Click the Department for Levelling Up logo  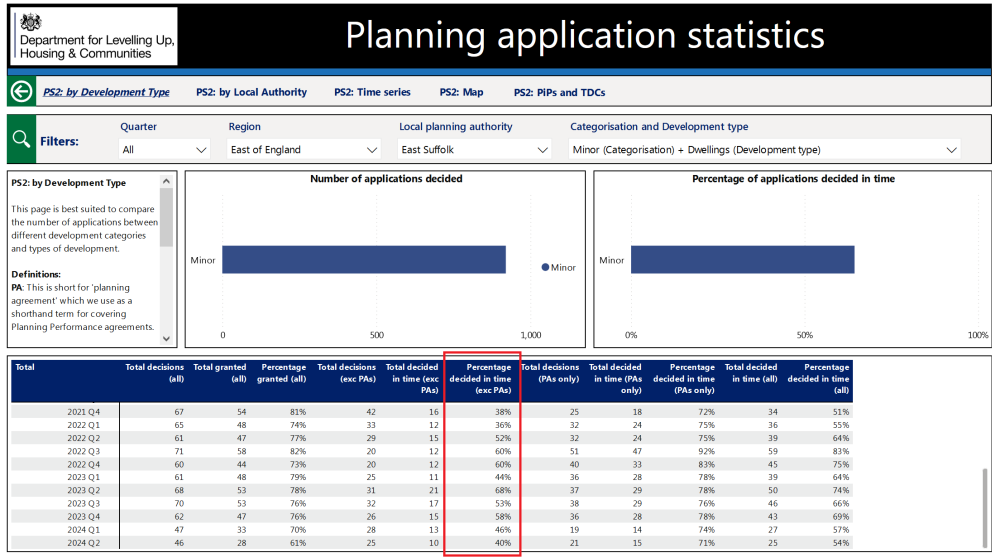(94, 37)
